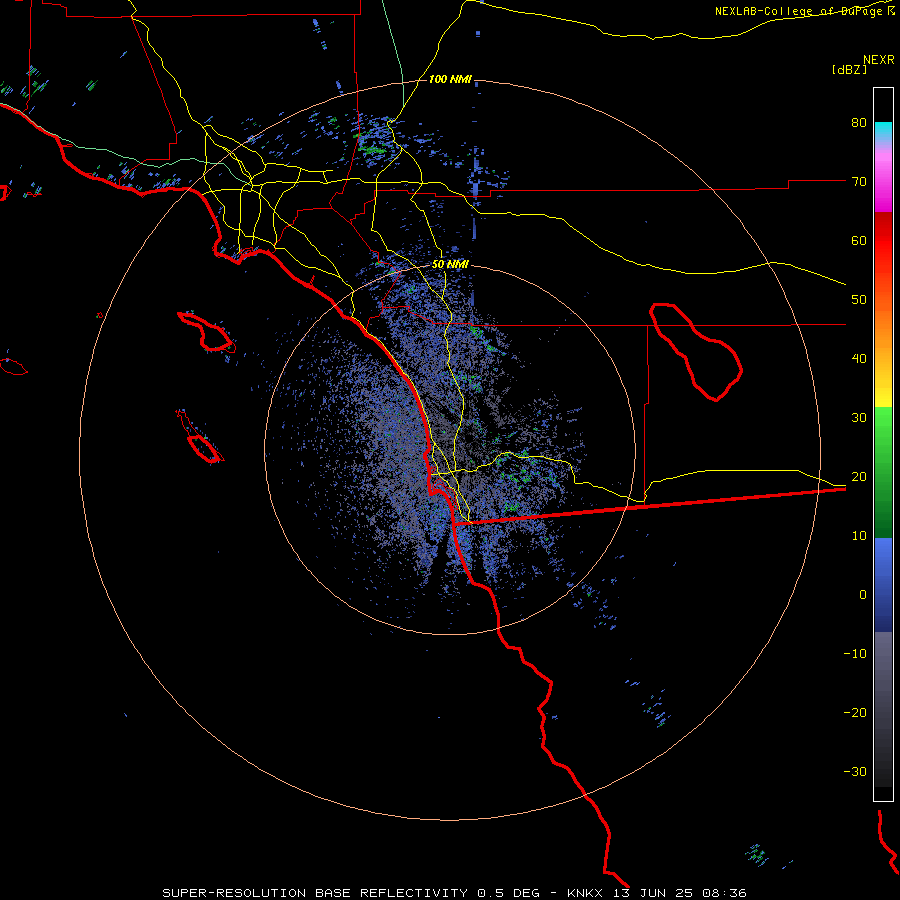
Task: Select the -30 value on the dBZ scale
Action: click(x=855, y=771)
